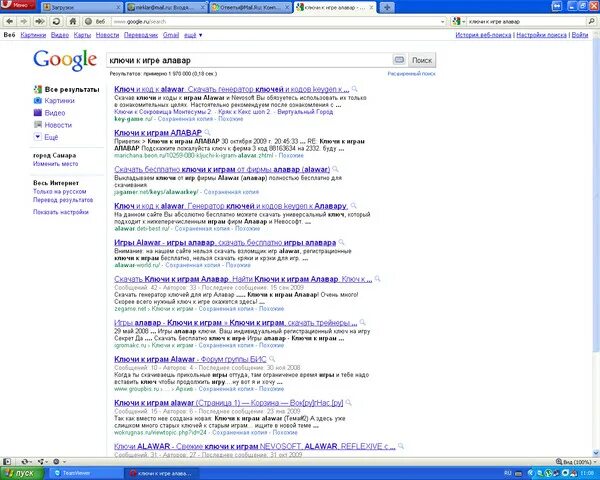Click the browser search field
The image size is (600, 480).
(x=526, y=22)
